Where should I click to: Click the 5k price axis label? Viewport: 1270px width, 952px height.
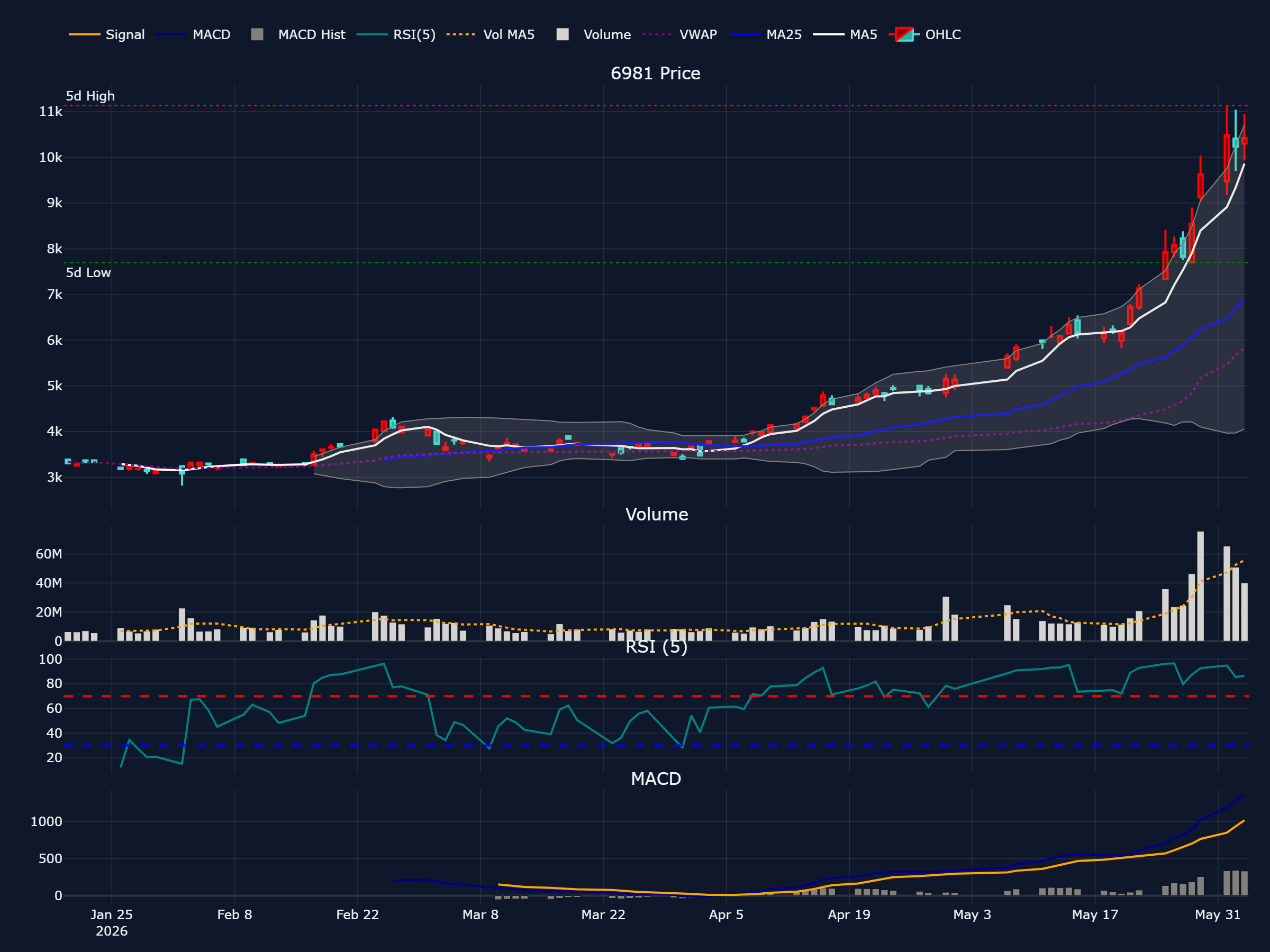coord(55,386)
